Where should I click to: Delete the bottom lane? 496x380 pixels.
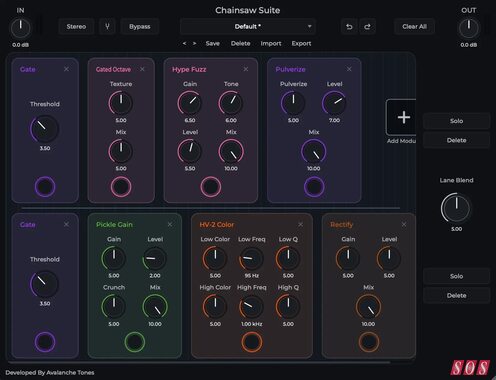pyautogui.click(x=456, y=296)
